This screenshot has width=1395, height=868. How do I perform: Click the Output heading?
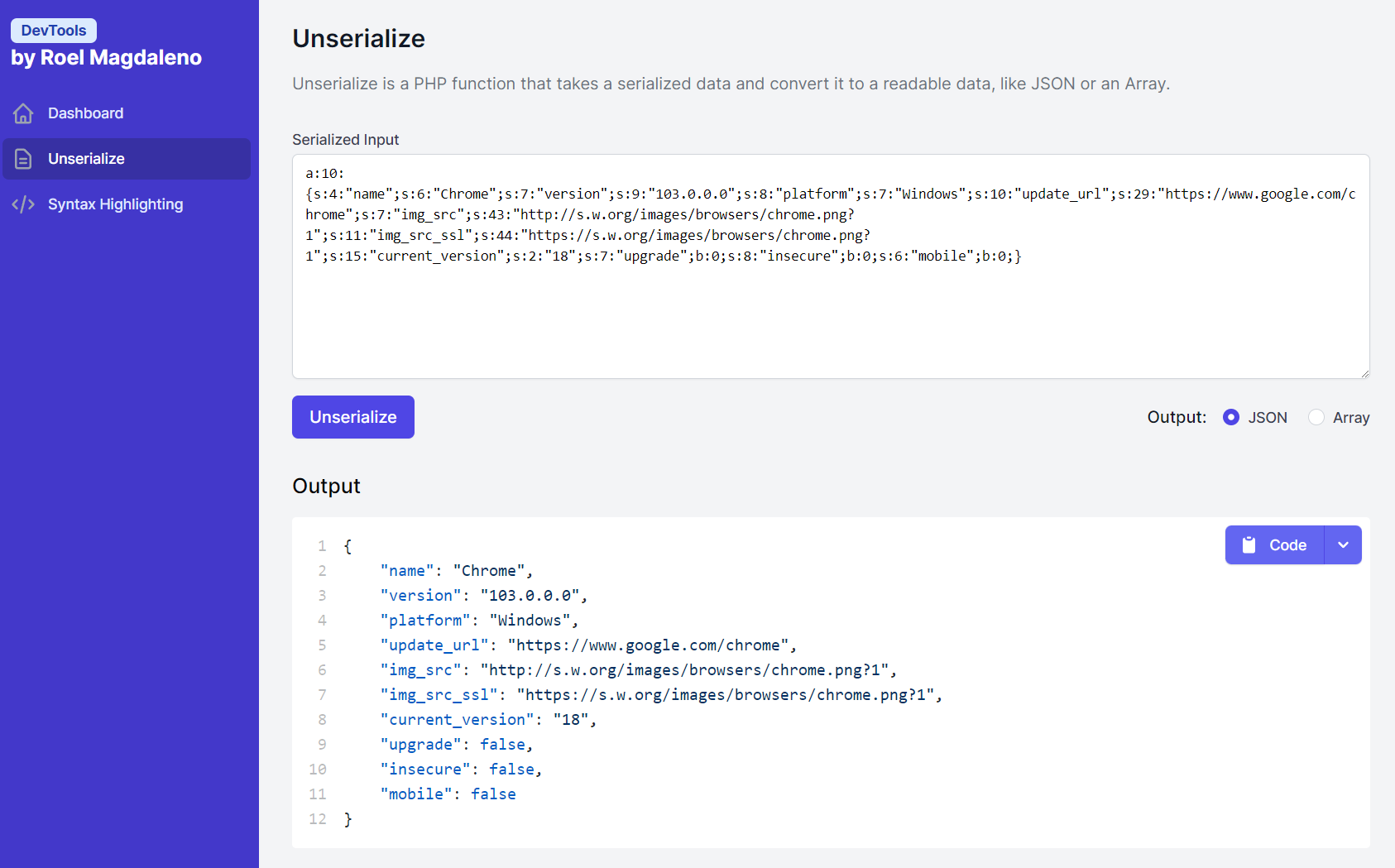[x=326, y=486]
